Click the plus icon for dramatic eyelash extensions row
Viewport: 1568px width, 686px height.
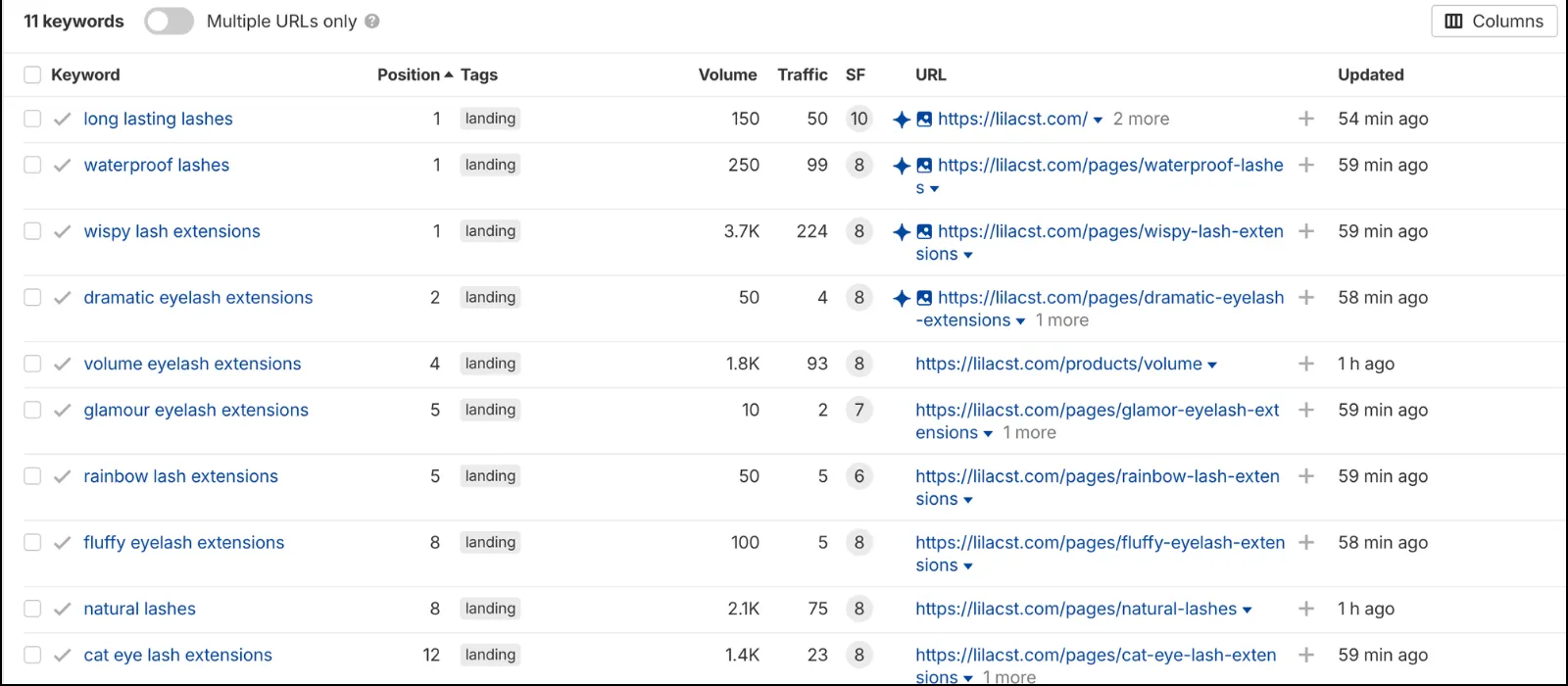[x=1306, y=297]
